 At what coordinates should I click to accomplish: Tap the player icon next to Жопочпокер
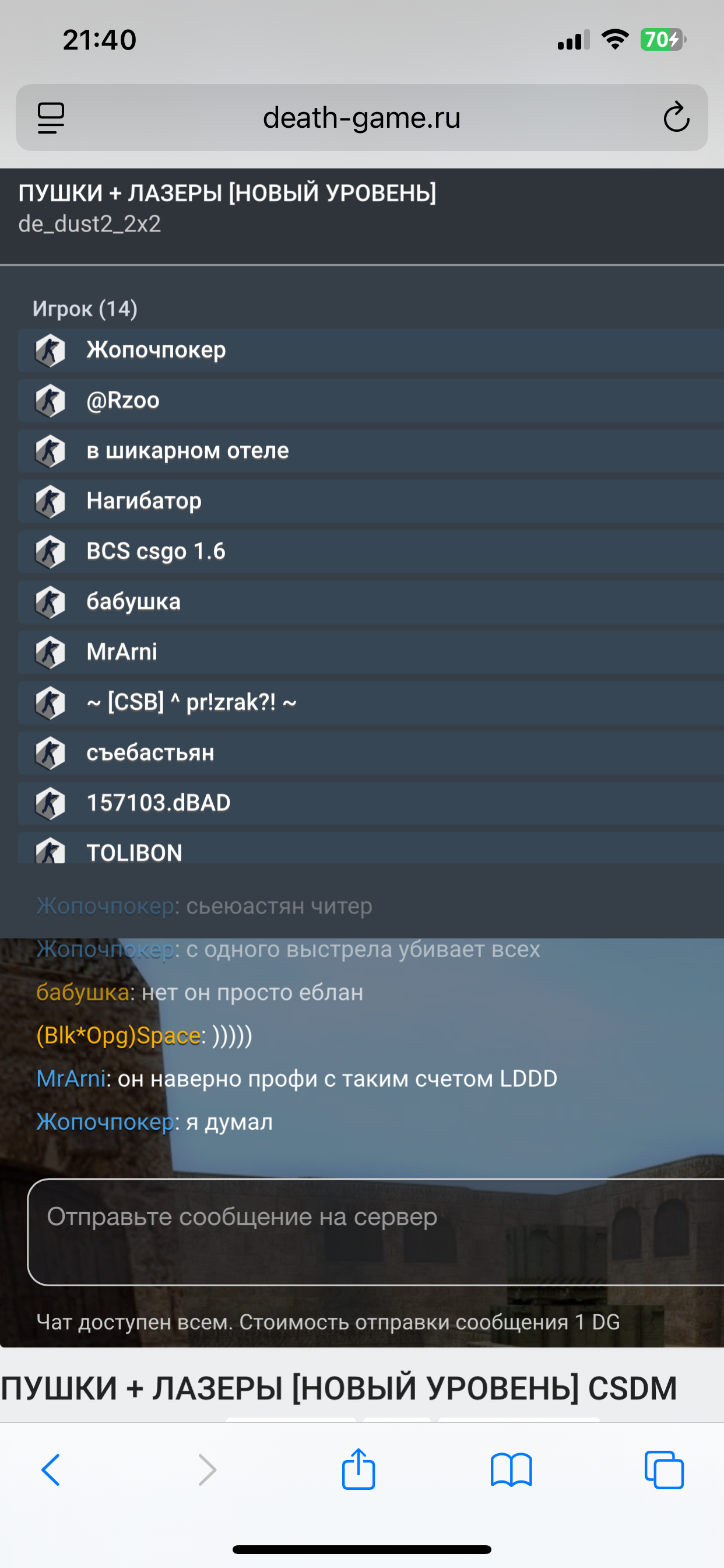coord(51,351)
